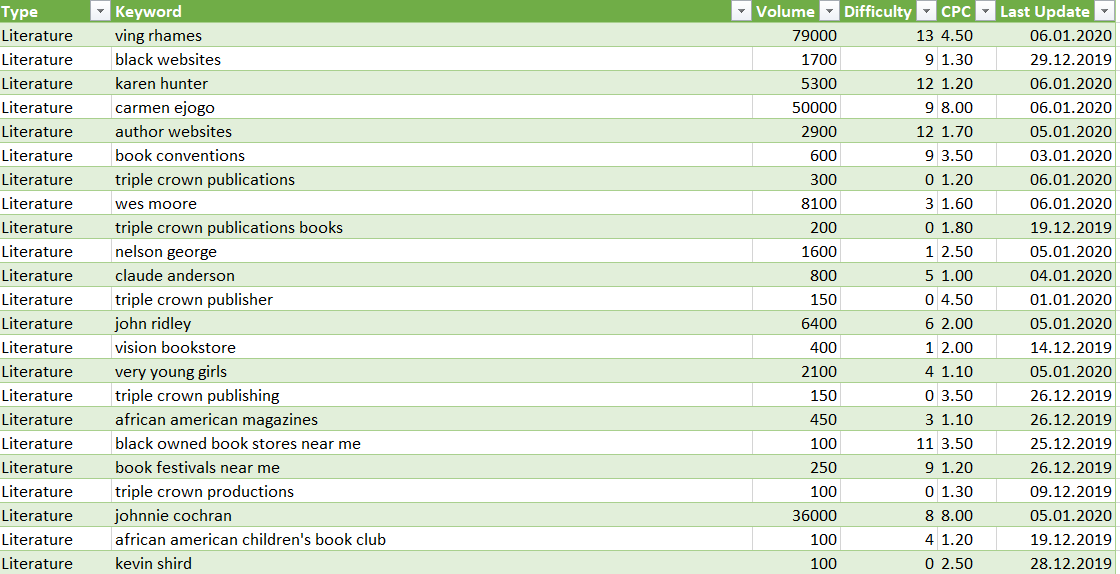Image resolution: width=1120 pixels, height=574 pixels.
Task: Select the 'ving rhames' keyword cell
Action: click(431, 36)
